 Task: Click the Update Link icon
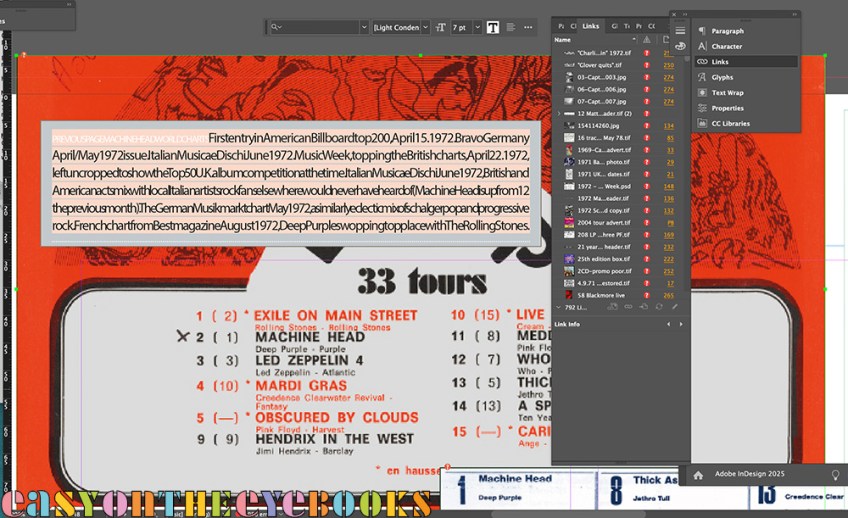(658, 306)
